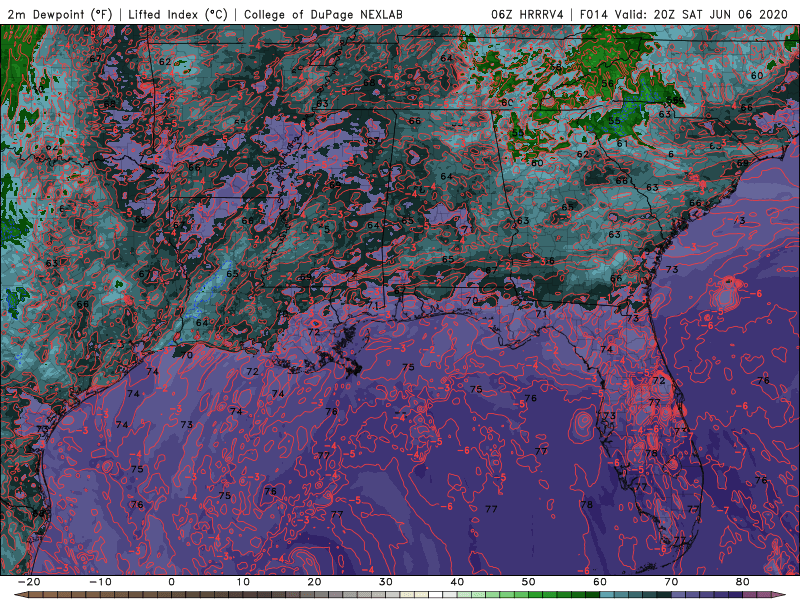Click the '06Z HRRRV4' model run label

coord(527,14)
